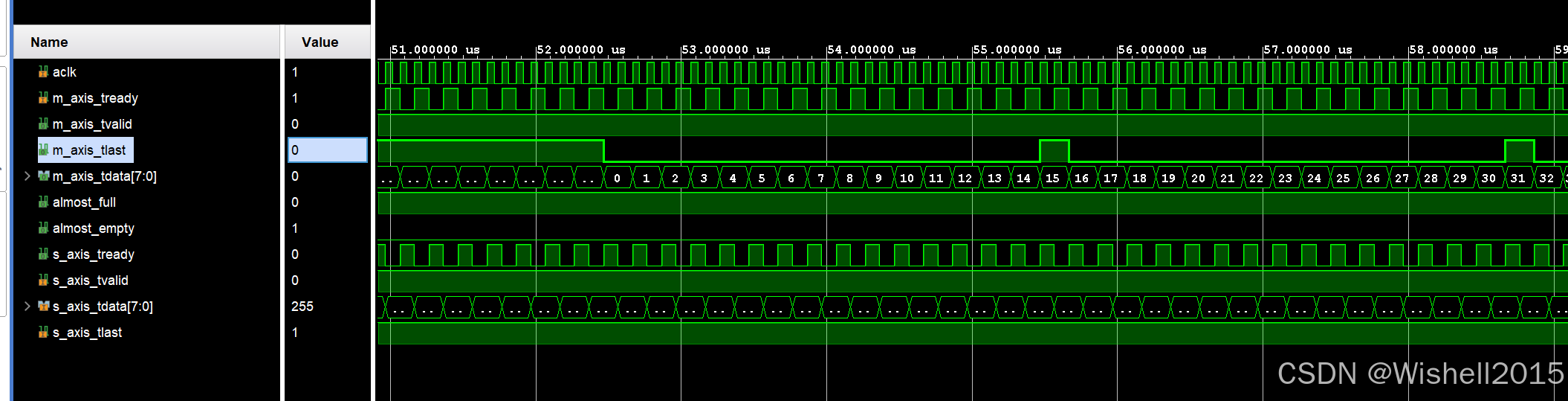Click m_axis_tdata waveform segment 28
Viewport: 1568px width, 401px height.
(1431, 178)
